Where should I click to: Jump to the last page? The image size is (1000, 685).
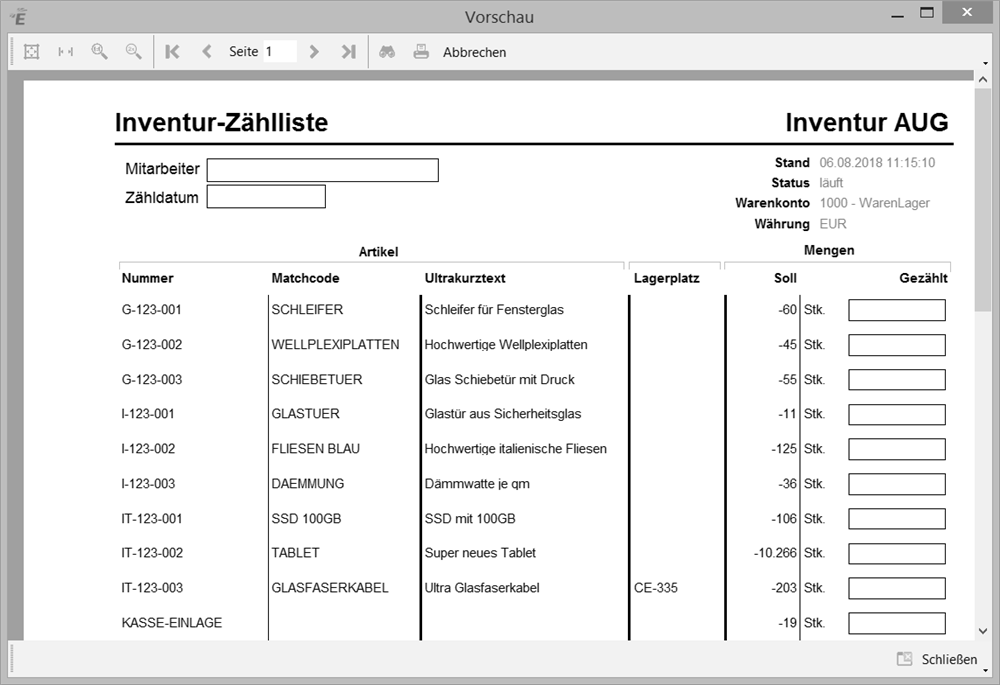click(x=348, y=52)
